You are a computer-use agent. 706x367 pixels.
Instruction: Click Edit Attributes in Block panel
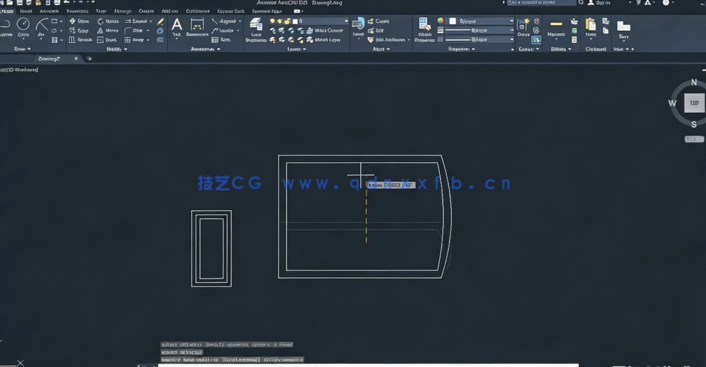tap(388, 40)
